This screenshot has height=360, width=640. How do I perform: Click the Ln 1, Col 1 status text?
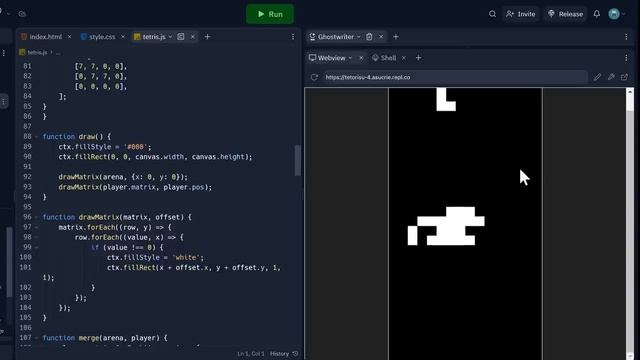point(251,353)
